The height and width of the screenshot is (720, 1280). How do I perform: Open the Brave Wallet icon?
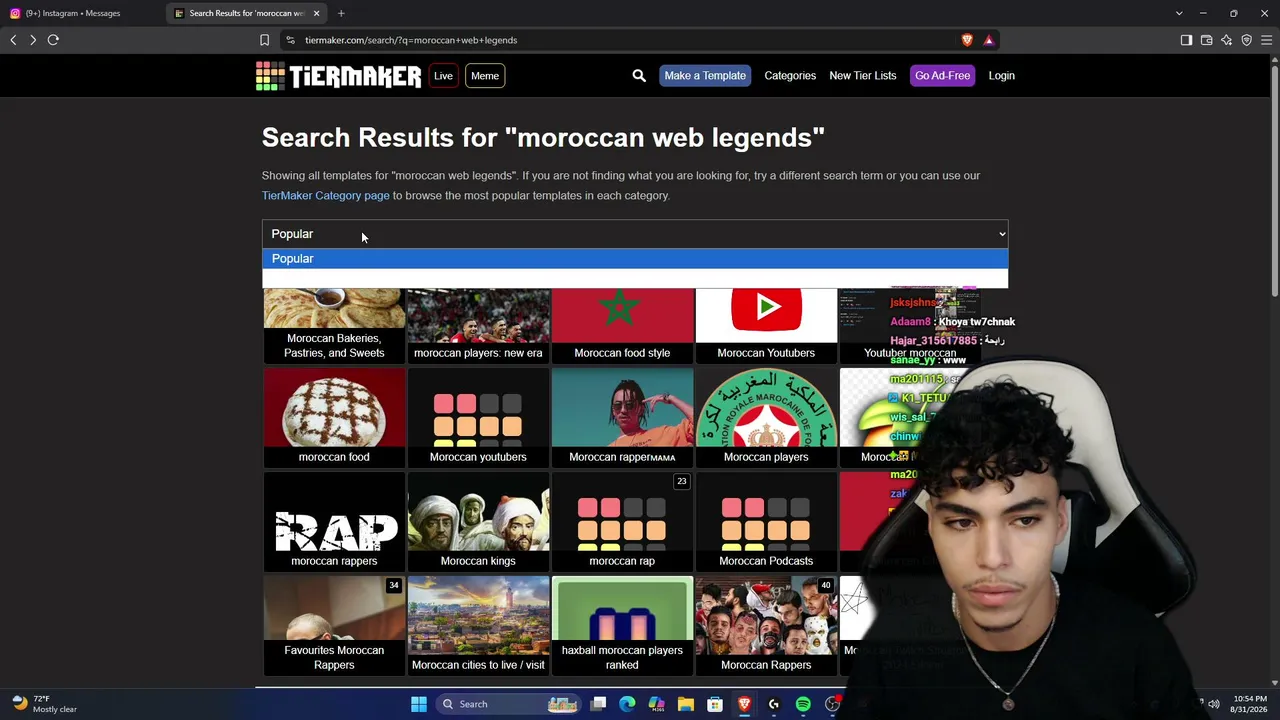tap(1206, 40)
